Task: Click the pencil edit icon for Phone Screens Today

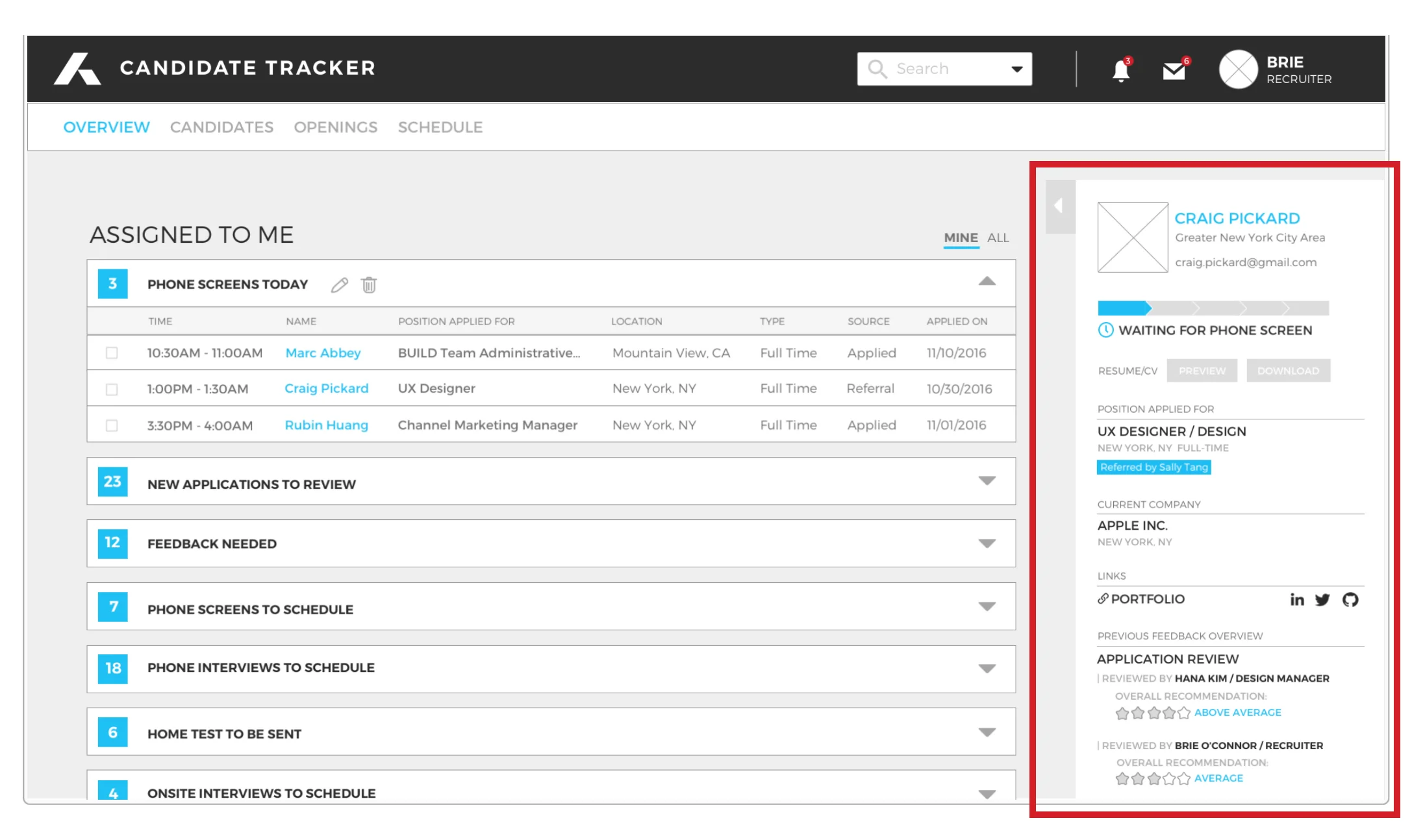Action: point(339,285)
